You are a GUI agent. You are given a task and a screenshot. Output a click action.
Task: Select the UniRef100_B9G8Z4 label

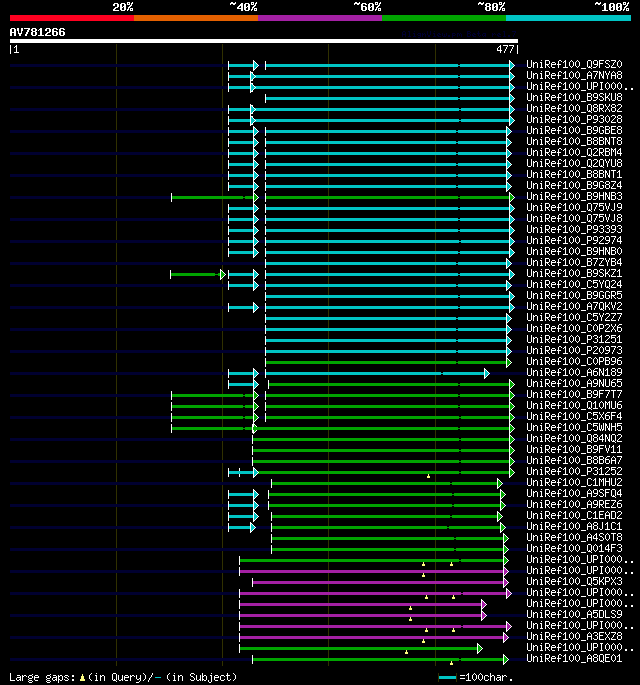point(574,185)
